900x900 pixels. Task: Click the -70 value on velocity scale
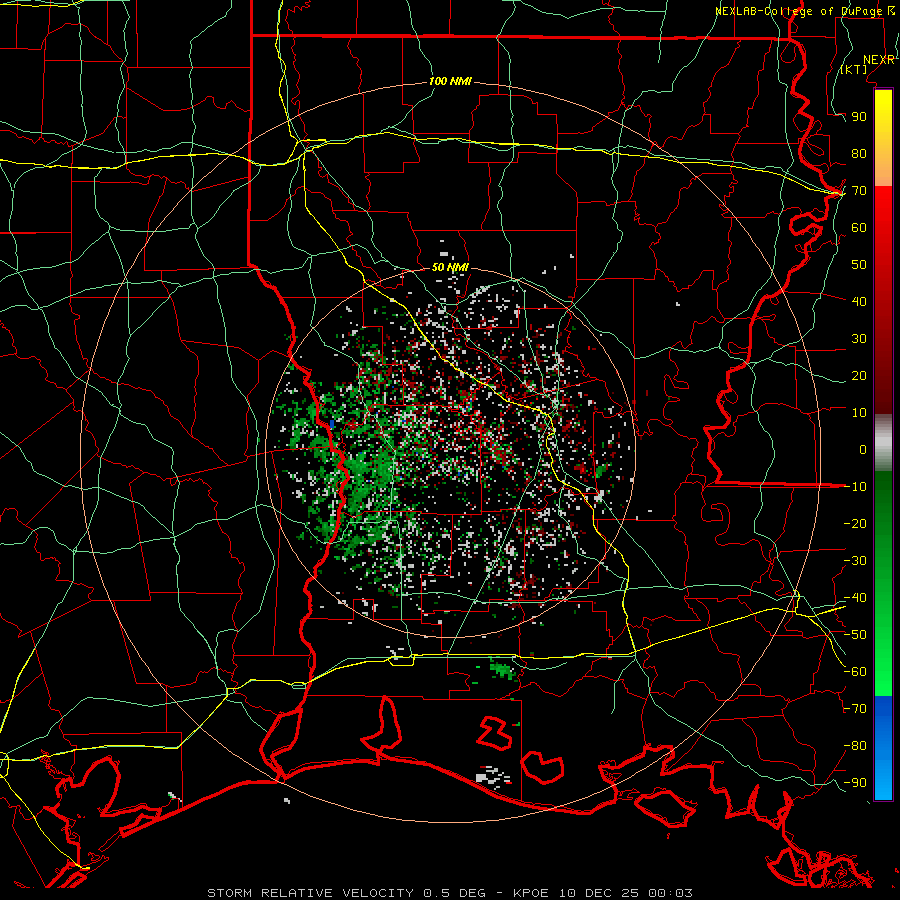click(855, 709)
